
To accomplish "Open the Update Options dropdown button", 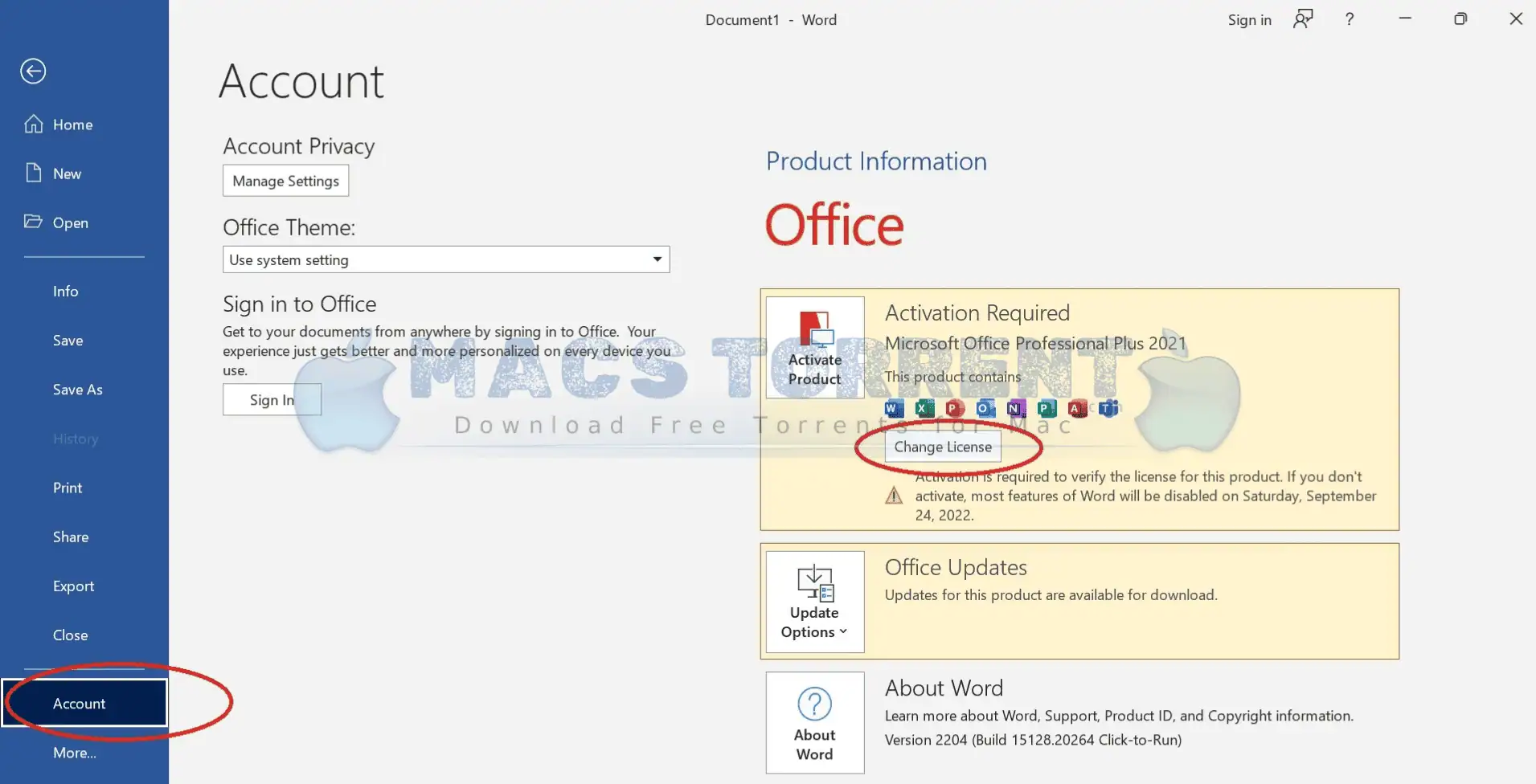I will point(815,602).
